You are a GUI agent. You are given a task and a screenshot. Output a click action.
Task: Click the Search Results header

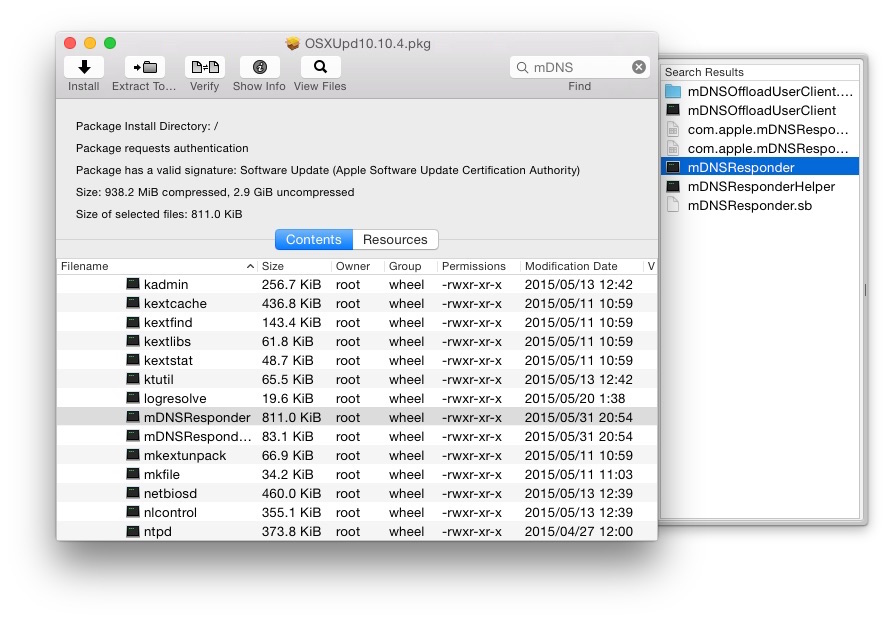click(760, 72)
